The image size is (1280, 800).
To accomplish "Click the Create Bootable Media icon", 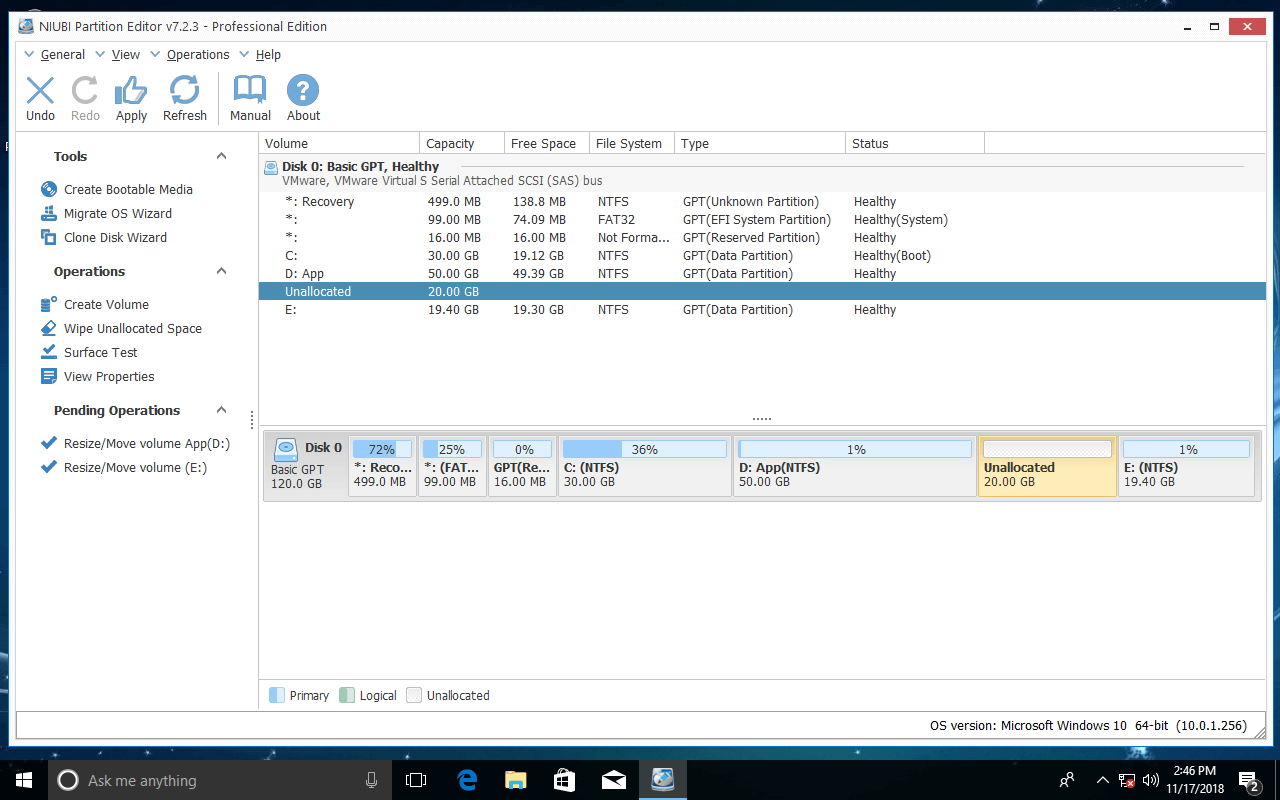I will point(48,189).
